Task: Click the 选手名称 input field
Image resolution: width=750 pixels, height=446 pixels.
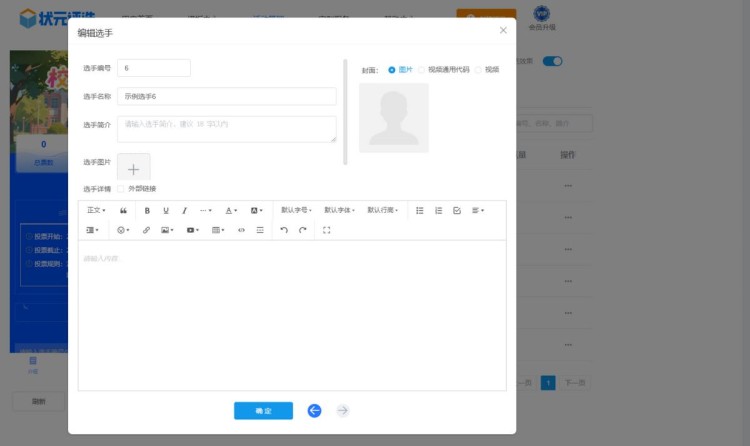Action: (x=226, y=97)
